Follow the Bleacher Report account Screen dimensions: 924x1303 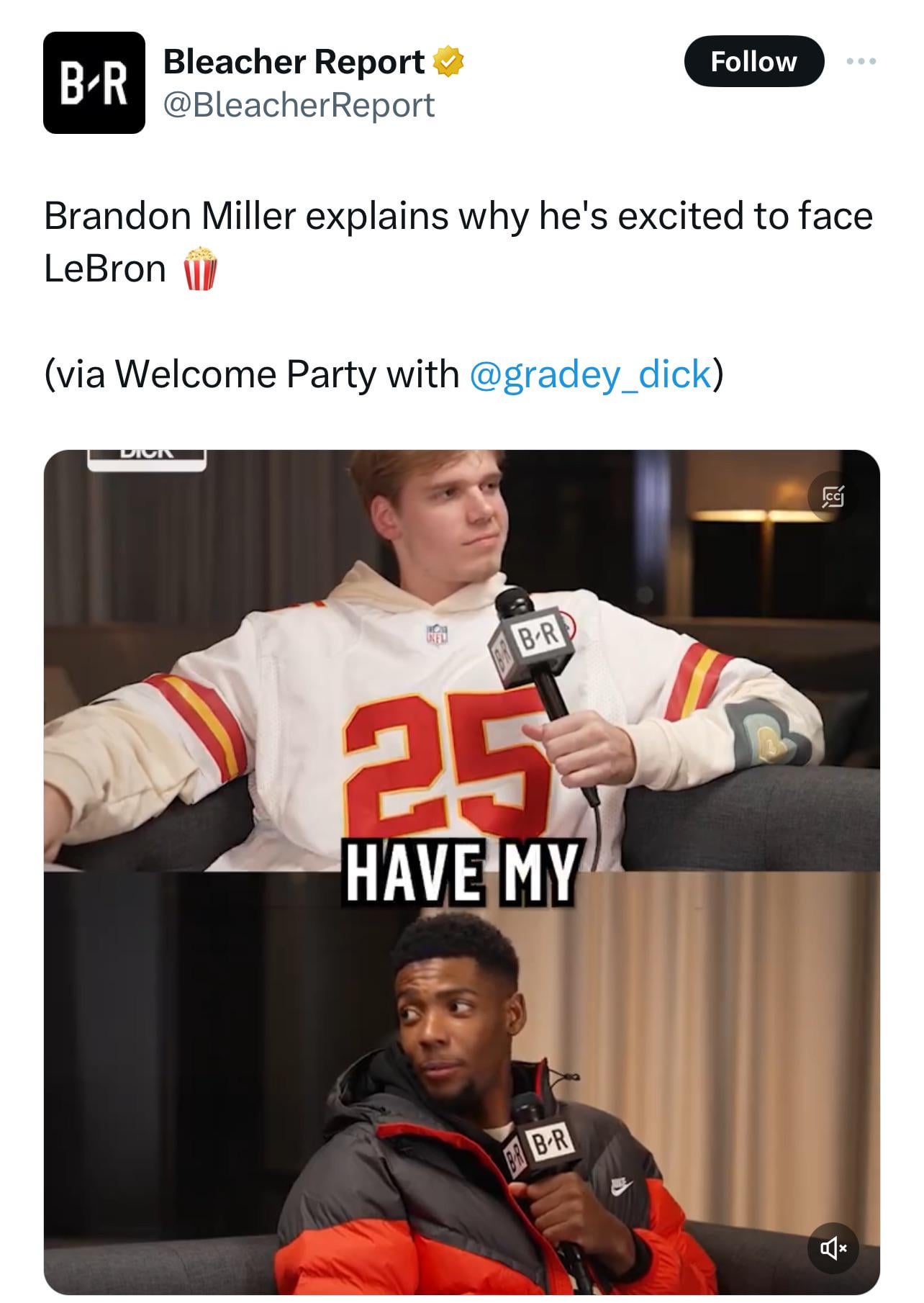pos(753,62)
